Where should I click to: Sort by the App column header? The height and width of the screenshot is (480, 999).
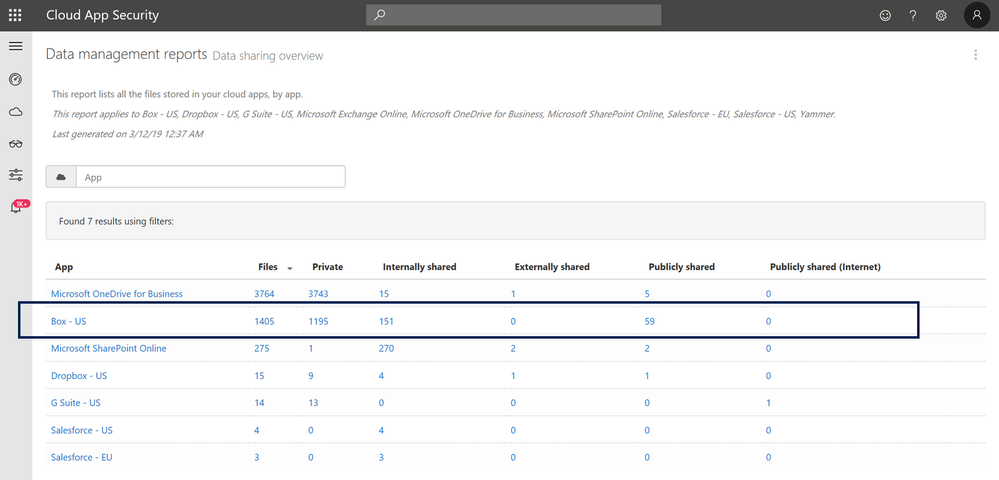(64, 267)
